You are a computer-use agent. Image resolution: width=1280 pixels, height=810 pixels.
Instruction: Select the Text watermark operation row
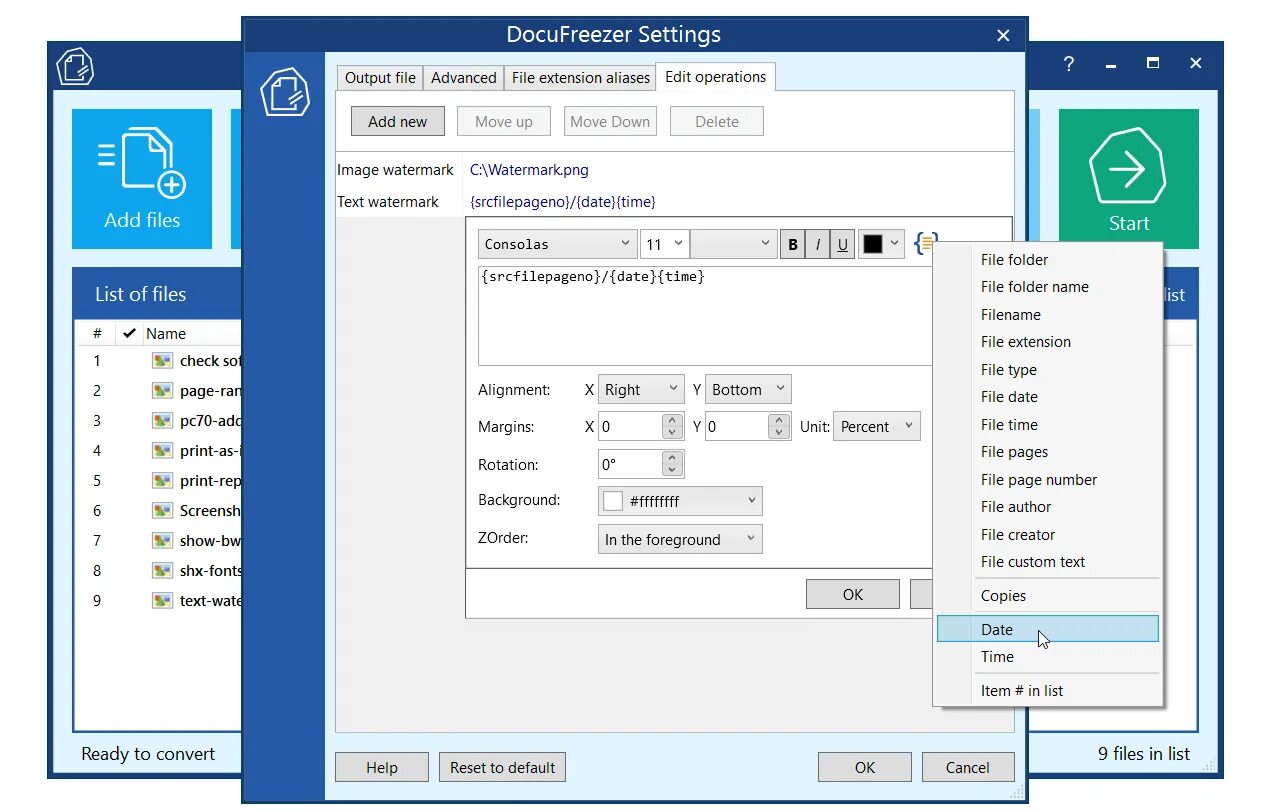point(675,202)
